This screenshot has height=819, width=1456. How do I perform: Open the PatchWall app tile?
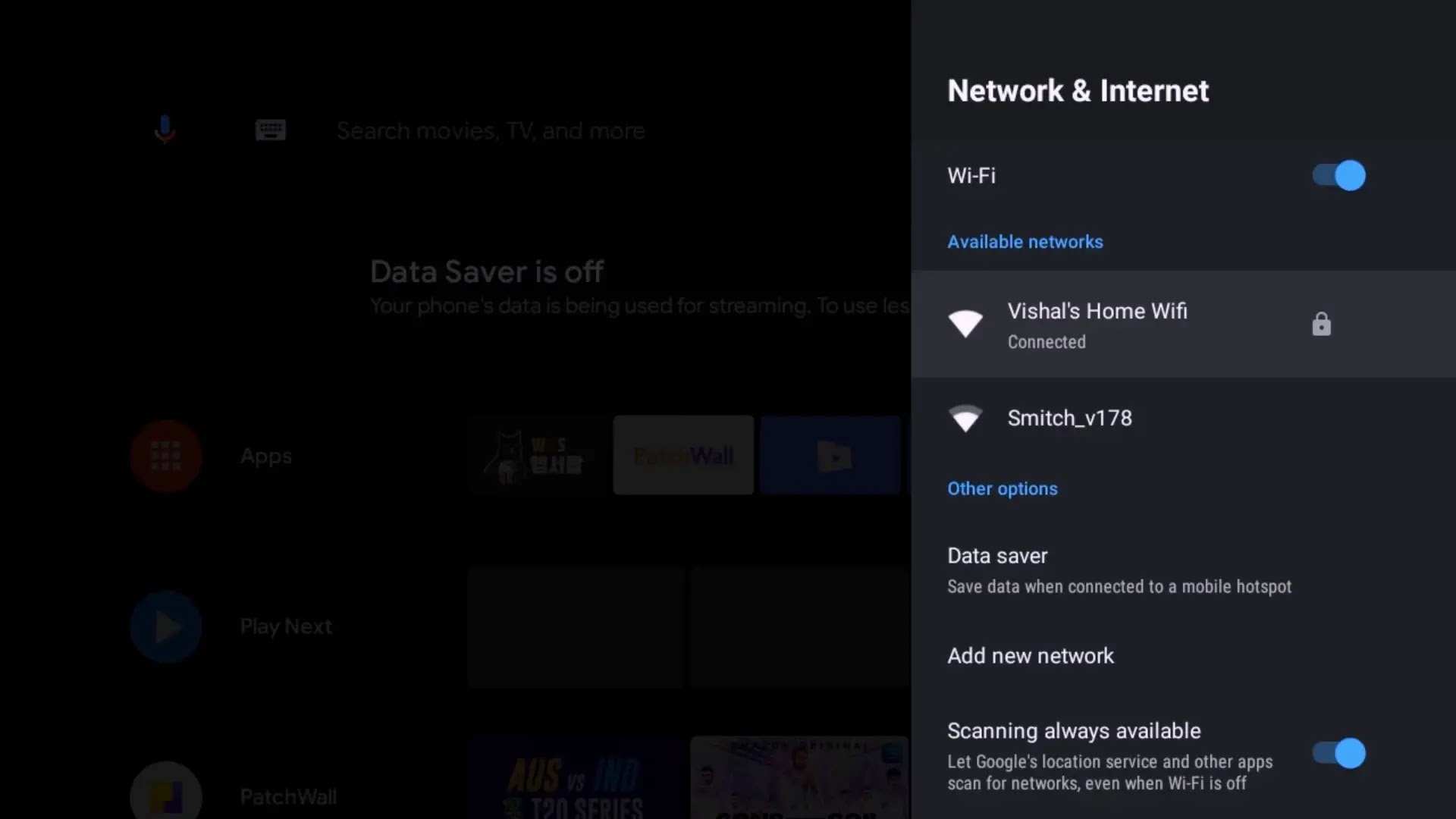click(683, 455)
